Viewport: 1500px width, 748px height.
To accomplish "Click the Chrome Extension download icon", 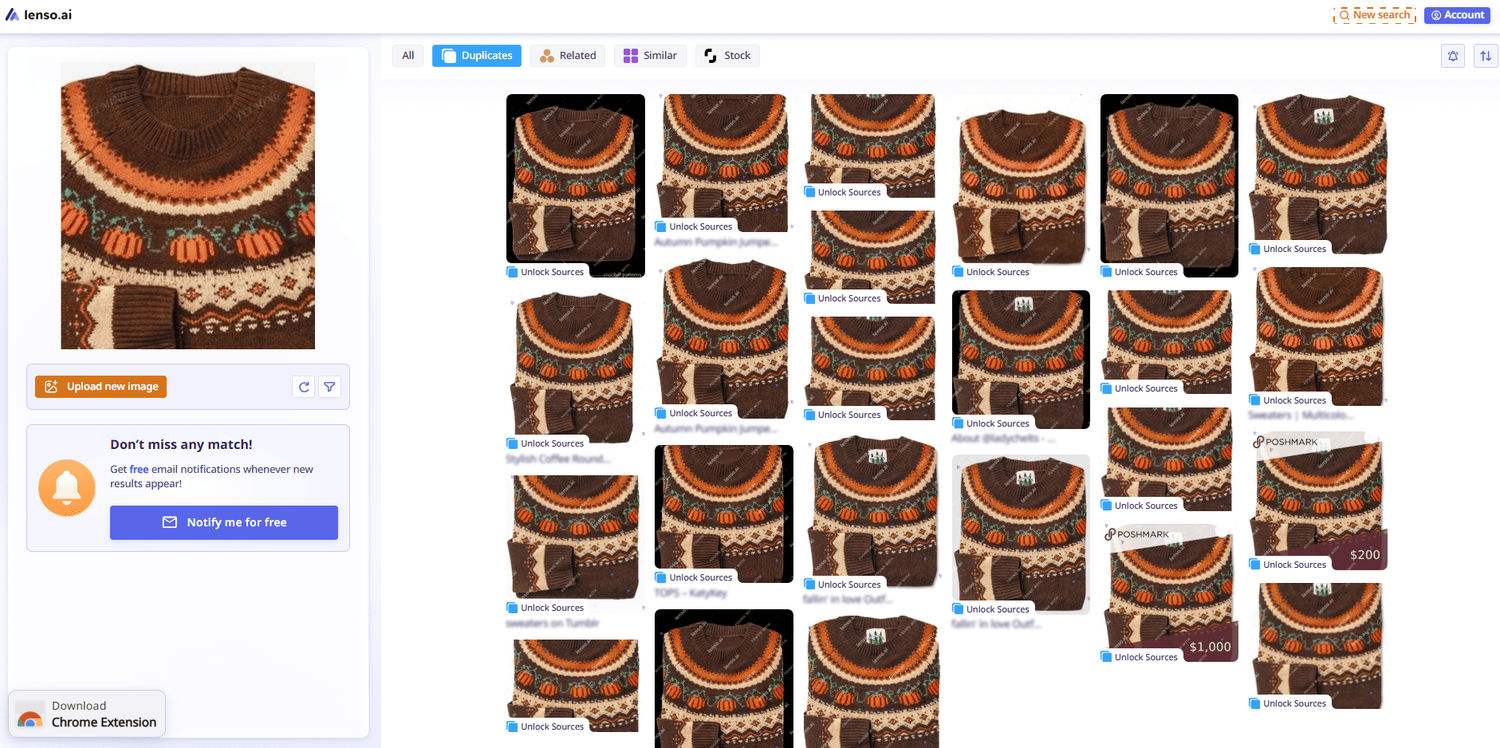I will 30,714.
